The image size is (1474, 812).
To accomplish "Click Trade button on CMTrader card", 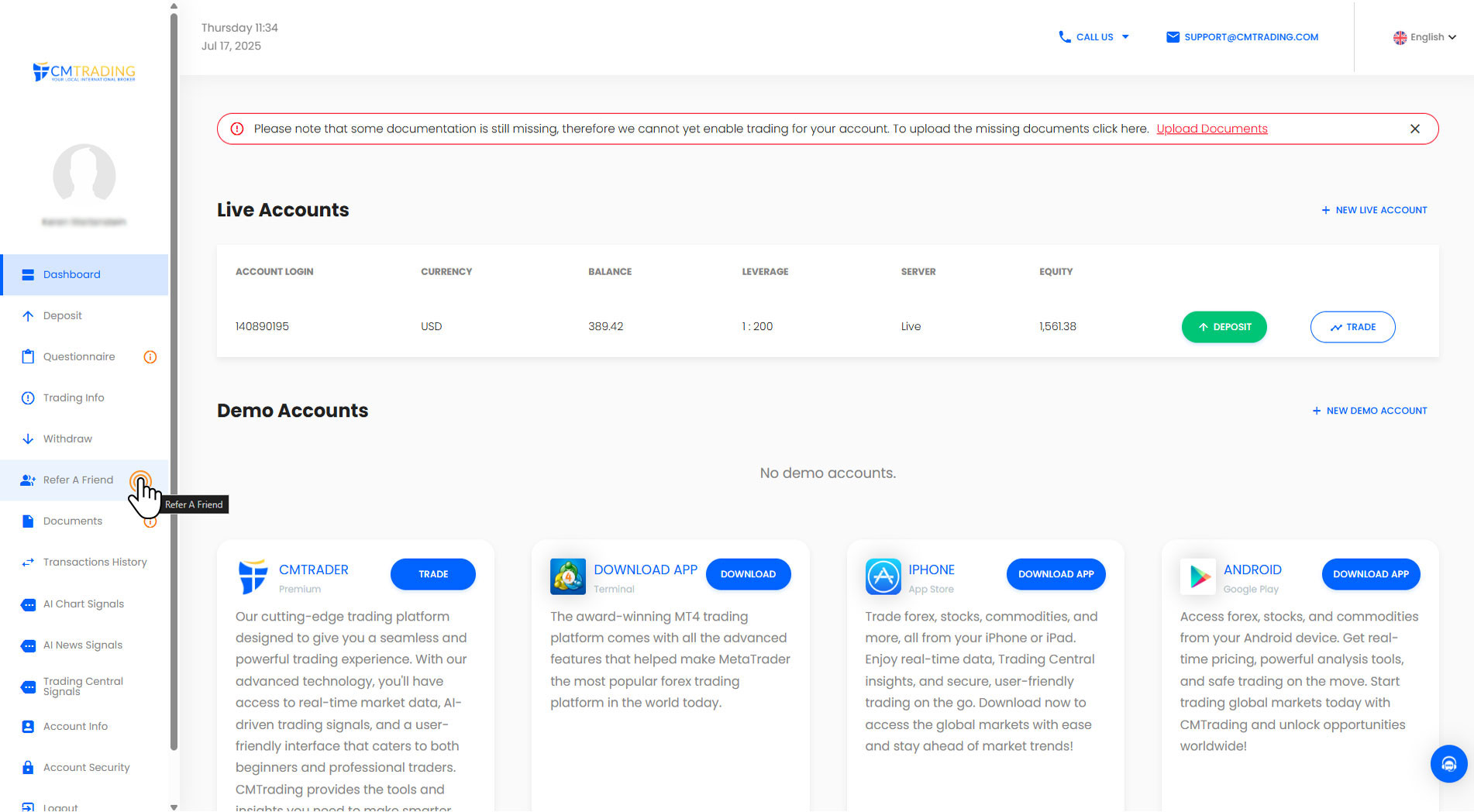I will click(433, 574).
